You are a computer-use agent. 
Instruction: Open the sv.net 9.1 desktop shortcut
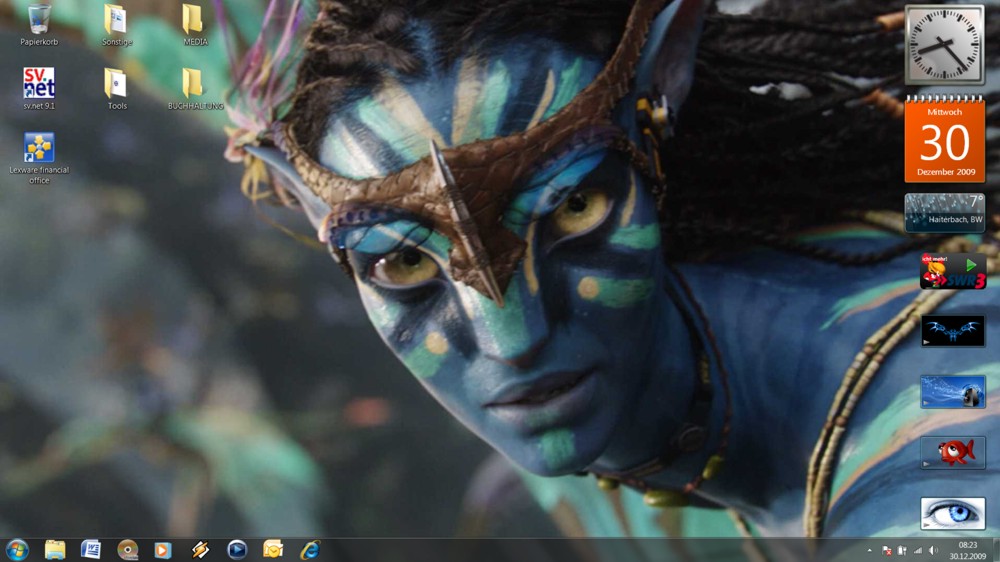click(x=39, y=83)
